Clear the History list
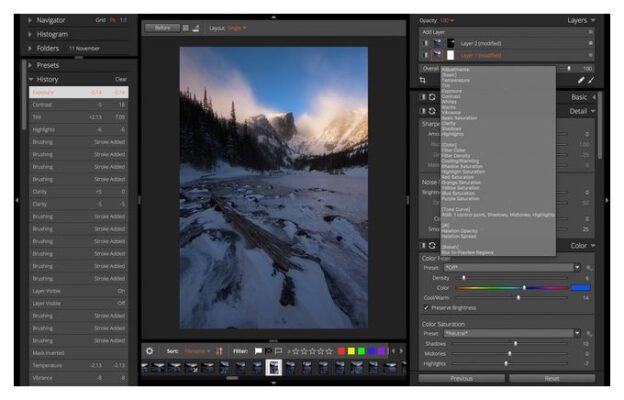Image resolution: width=624 pixels, height=400 pixels. pyautogui.click(x=121, y=79)
